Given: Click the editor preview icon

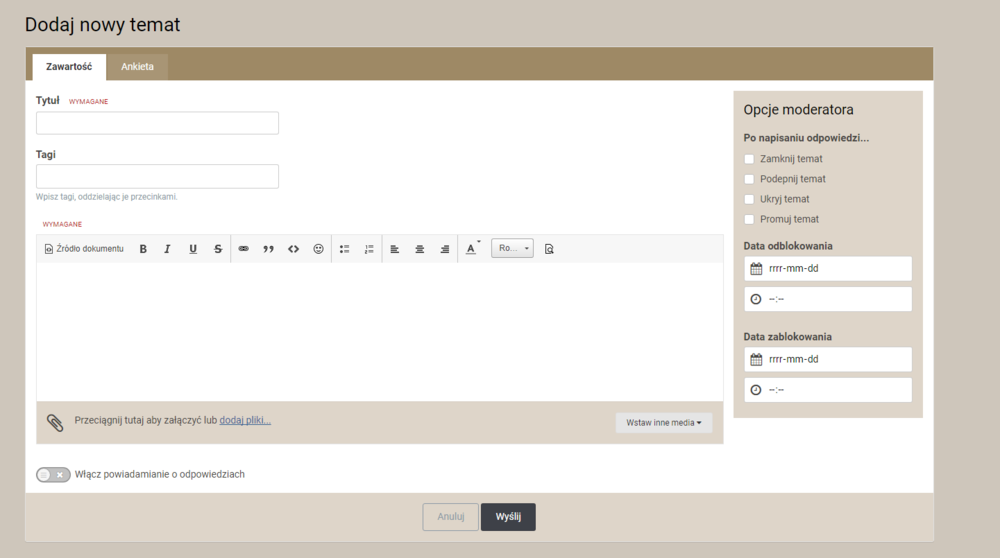Looking at the screenshot, I should (x=549, y=249).
